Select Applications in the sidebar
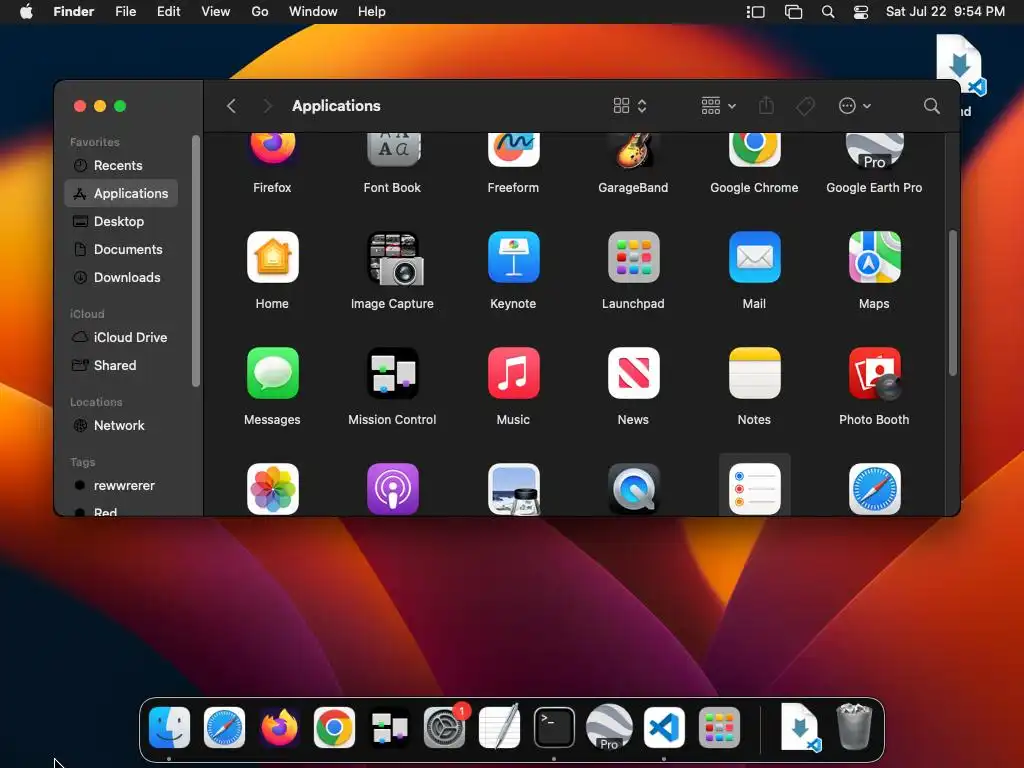The width and height of the screenshot is (1024, 768). [x=121, y=193]
